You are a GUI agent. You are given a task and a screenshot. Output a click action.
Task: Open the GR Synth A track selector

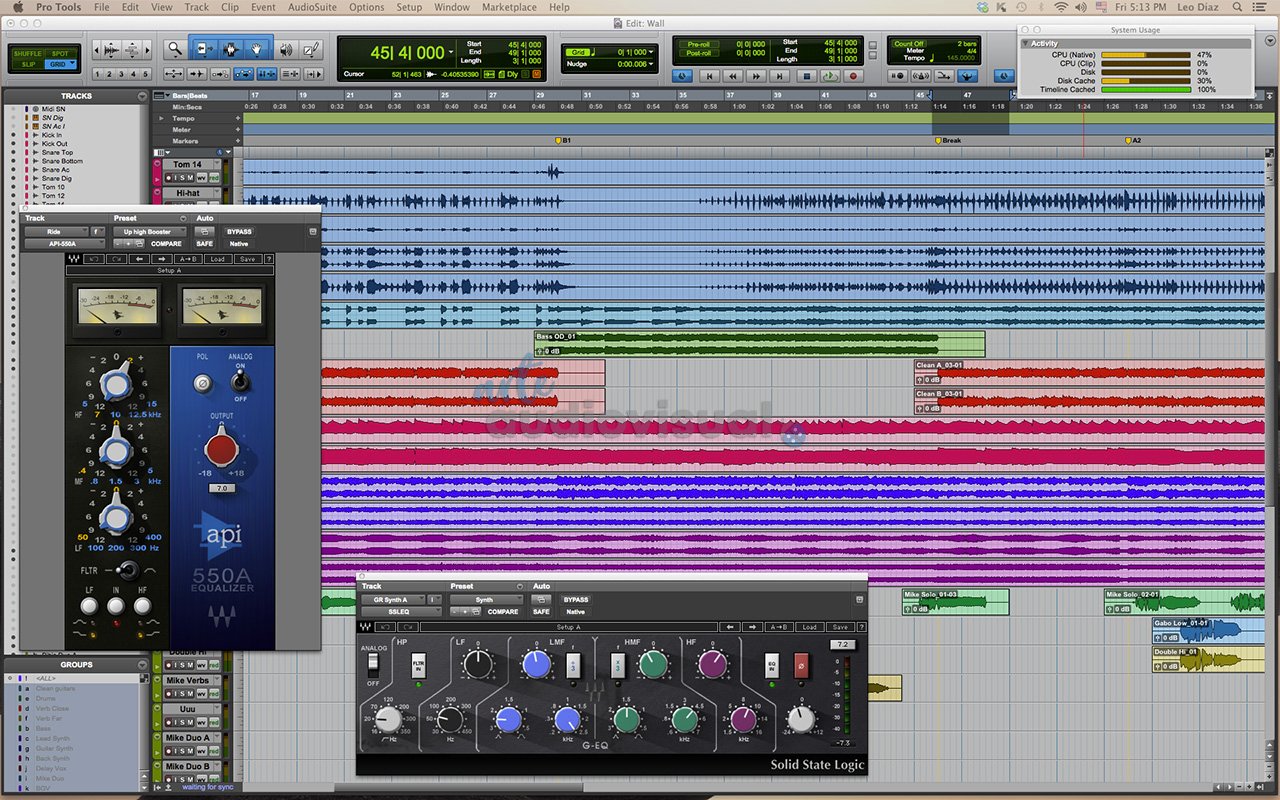[x=393, y=600]
